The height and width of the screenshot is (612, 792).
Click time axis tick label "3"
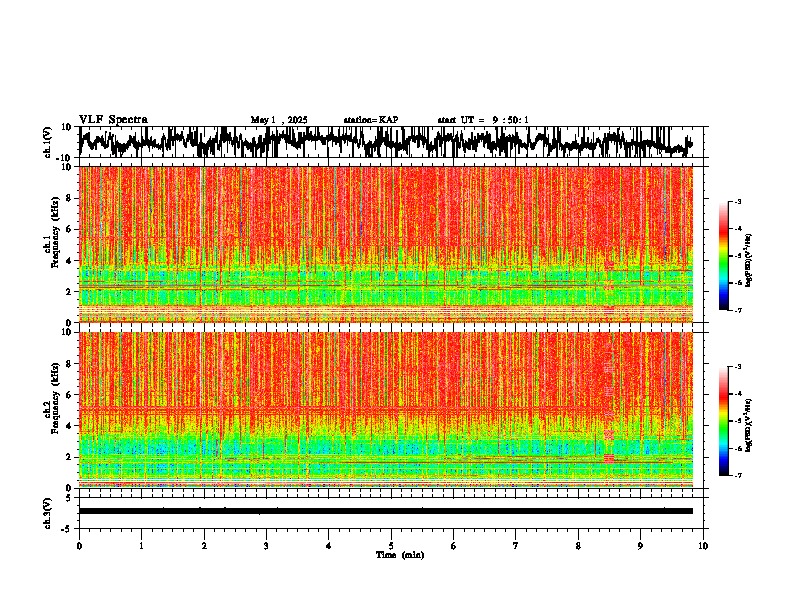pos(266,546)
